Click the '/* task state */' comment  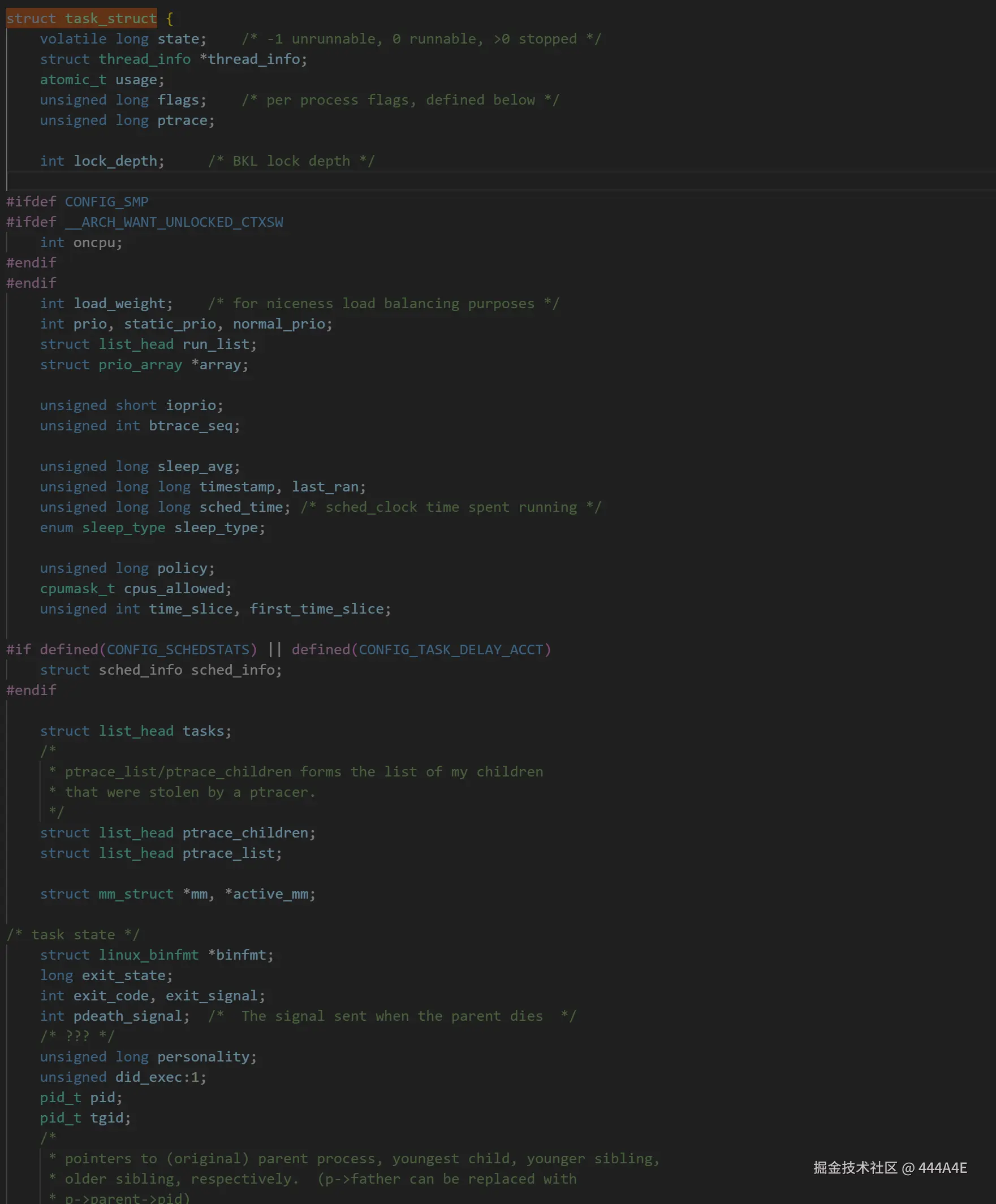(x=73, y=935)
